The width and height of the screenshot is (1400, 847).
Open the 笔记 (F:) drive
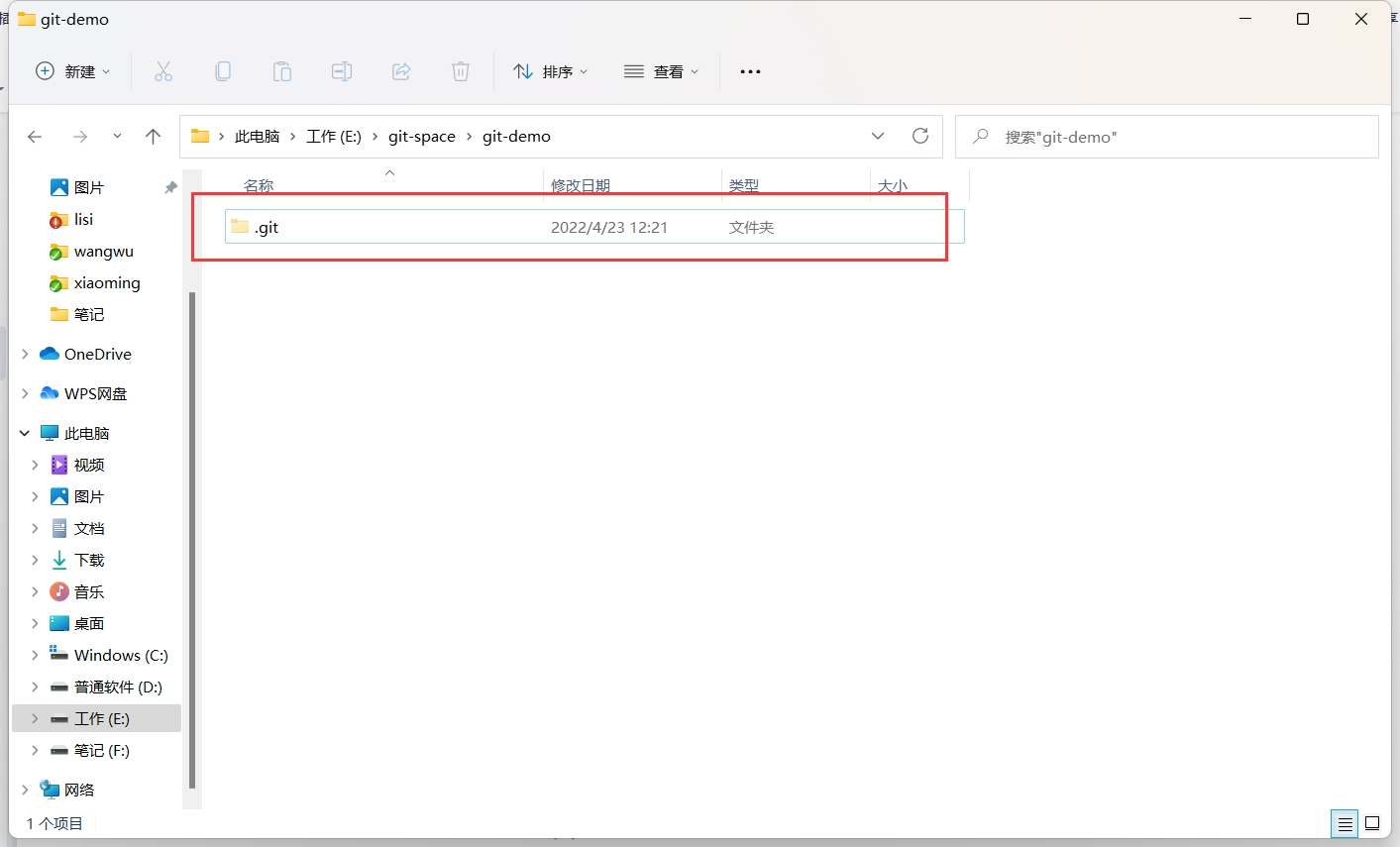coord(102,750)
